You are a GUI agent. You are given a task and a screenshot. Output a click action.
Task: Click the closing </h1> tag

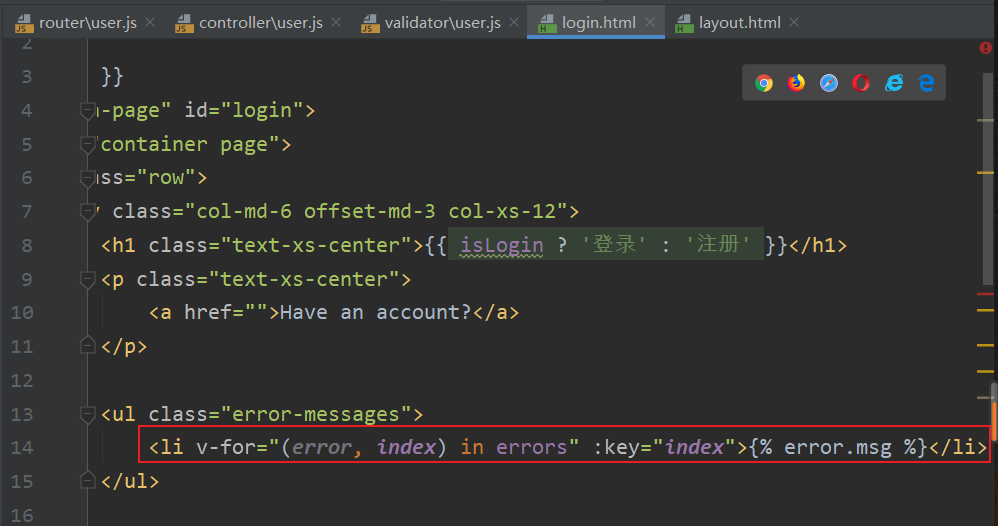point(818,245)
